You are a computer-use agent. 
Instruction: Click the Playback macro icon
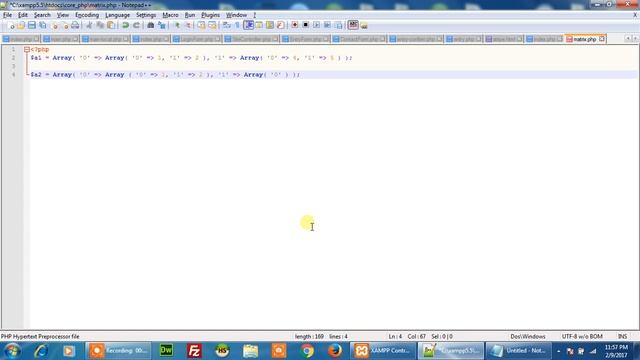[x=316, y=25]
